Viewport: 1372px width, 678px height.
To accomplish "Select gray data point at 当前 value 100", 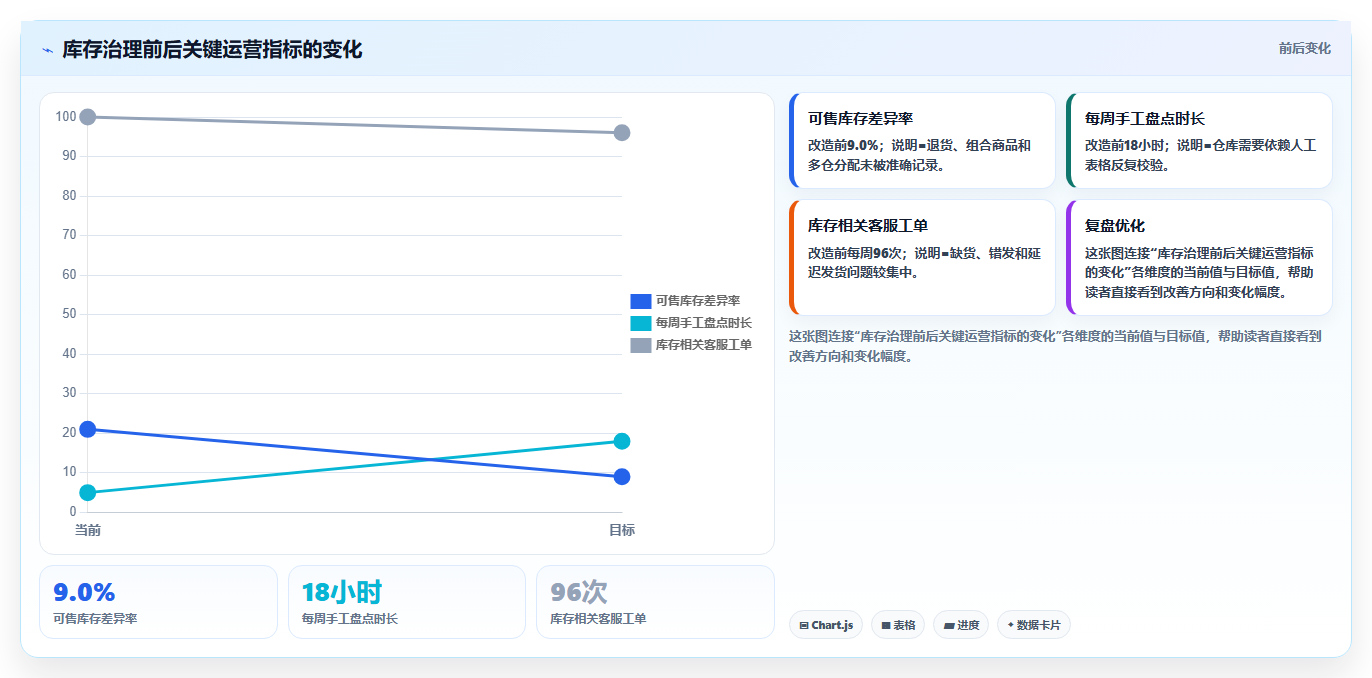I will coord(88,117).
